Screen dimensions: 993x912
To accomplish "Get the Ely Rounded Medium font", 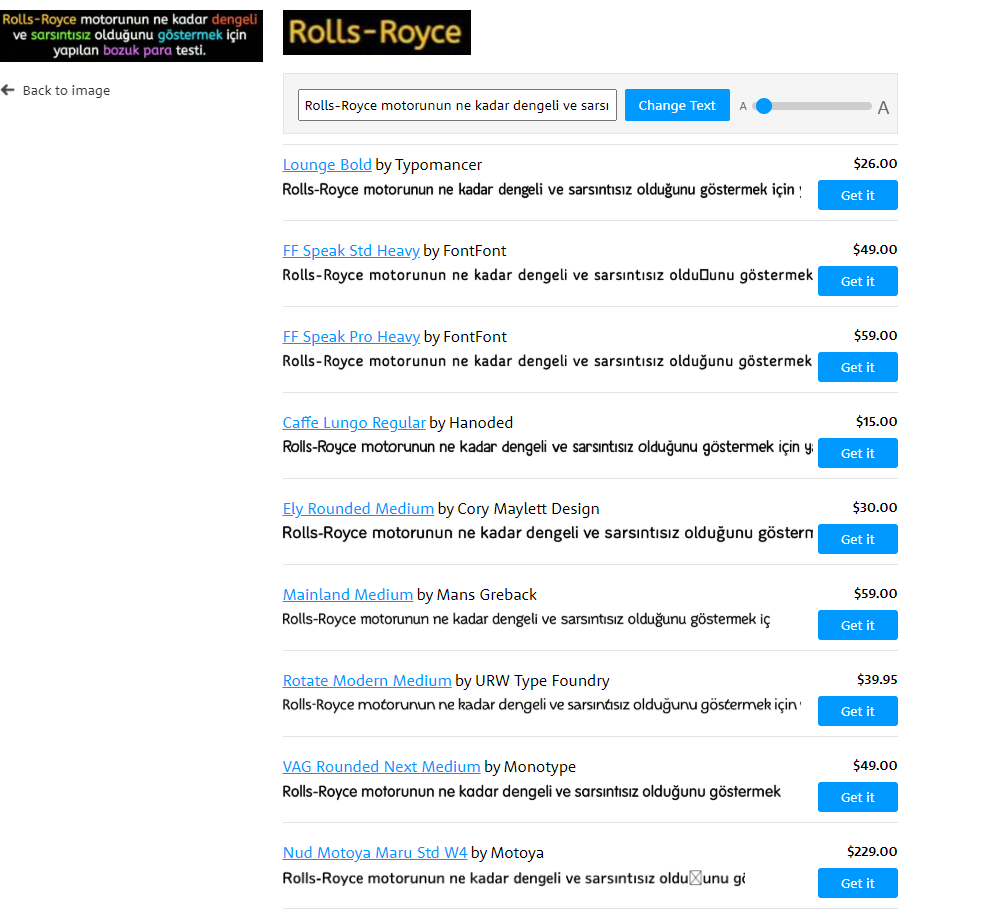I will click(x=857, y=539).
